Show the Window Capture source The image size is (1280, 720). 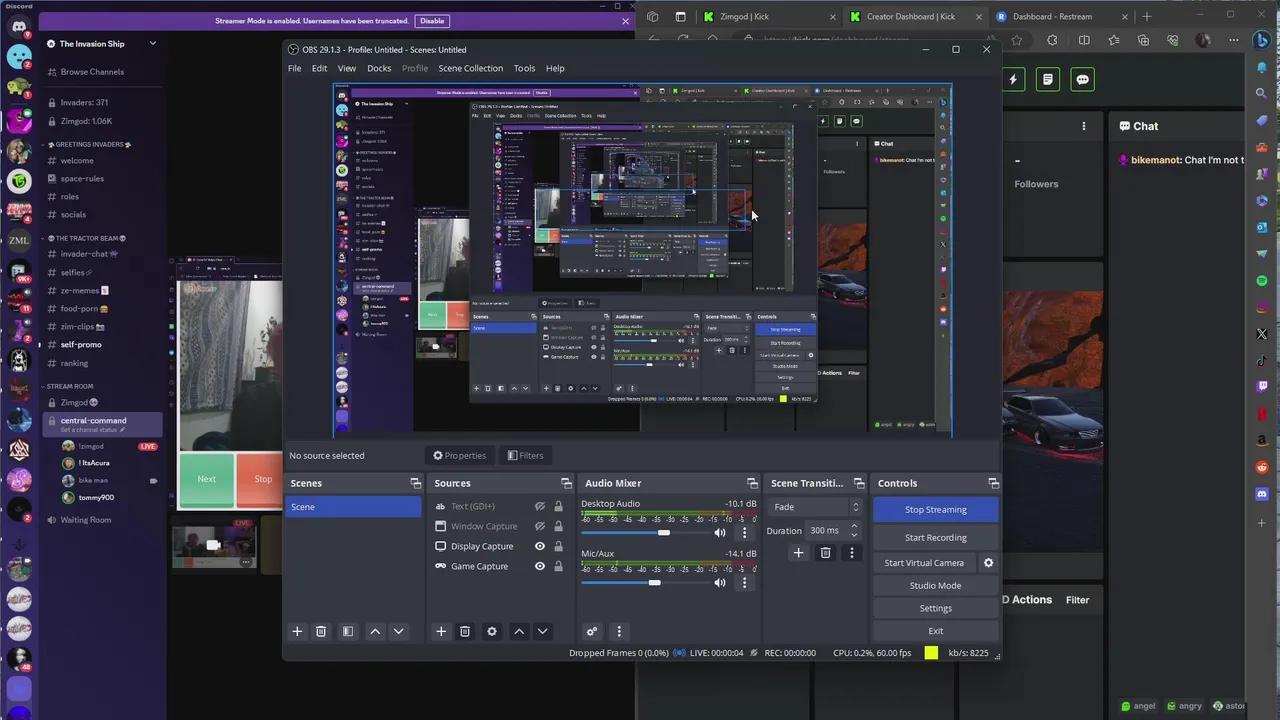(540, 526)
